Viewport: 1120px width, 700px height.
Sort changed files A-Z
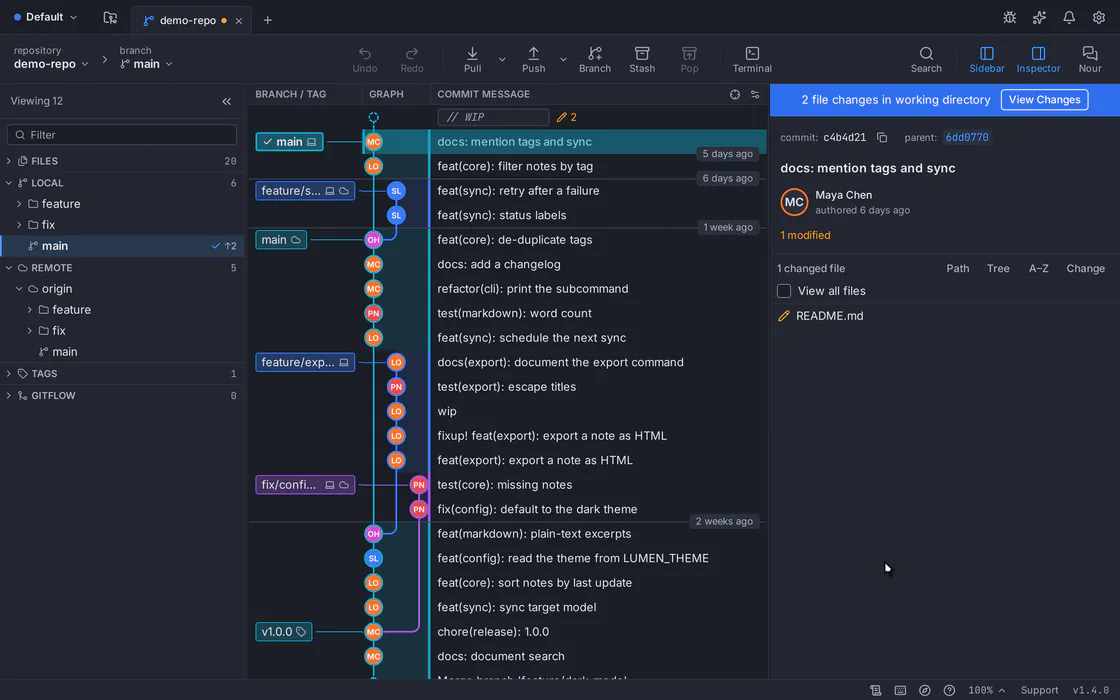pos(1039,269)
